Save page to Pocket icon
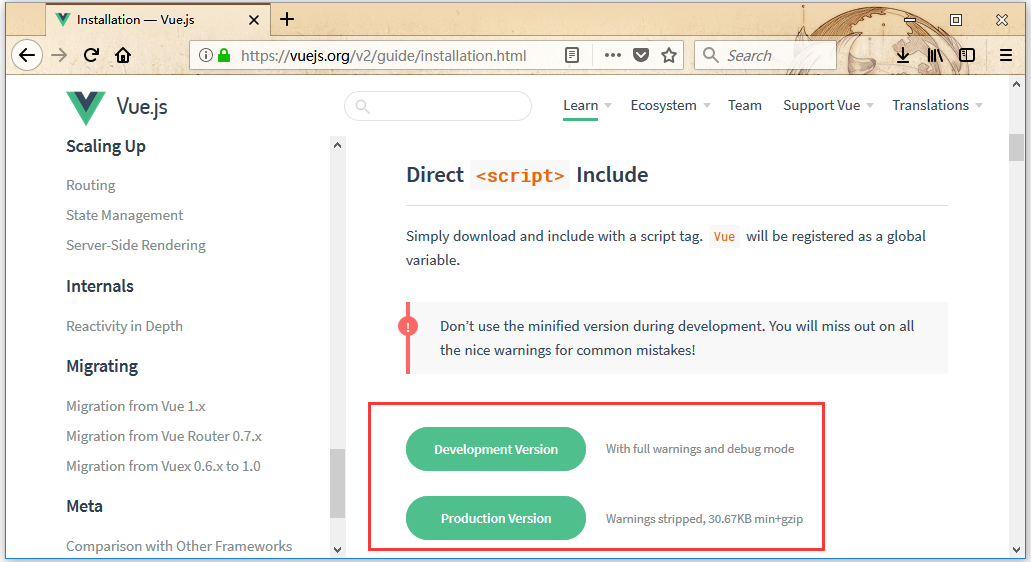The height and width of the screenshot is (562, 1031). (x=641, y=56)
